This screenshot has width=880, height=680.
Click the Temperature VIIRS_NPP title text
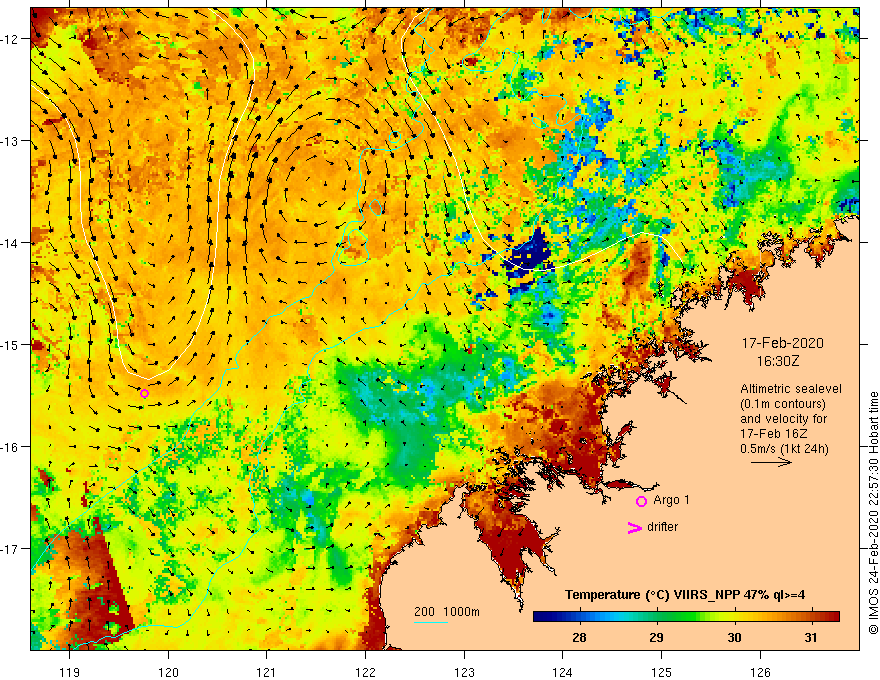pos(685,595)
